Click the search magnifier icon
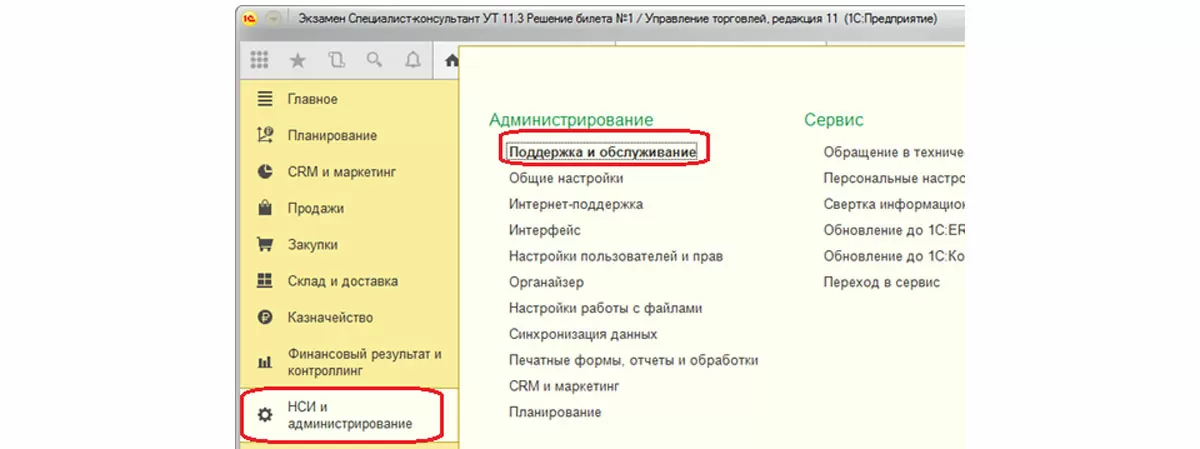Image resolution: width=1200 pixels, height=449 pixels. 374,60
